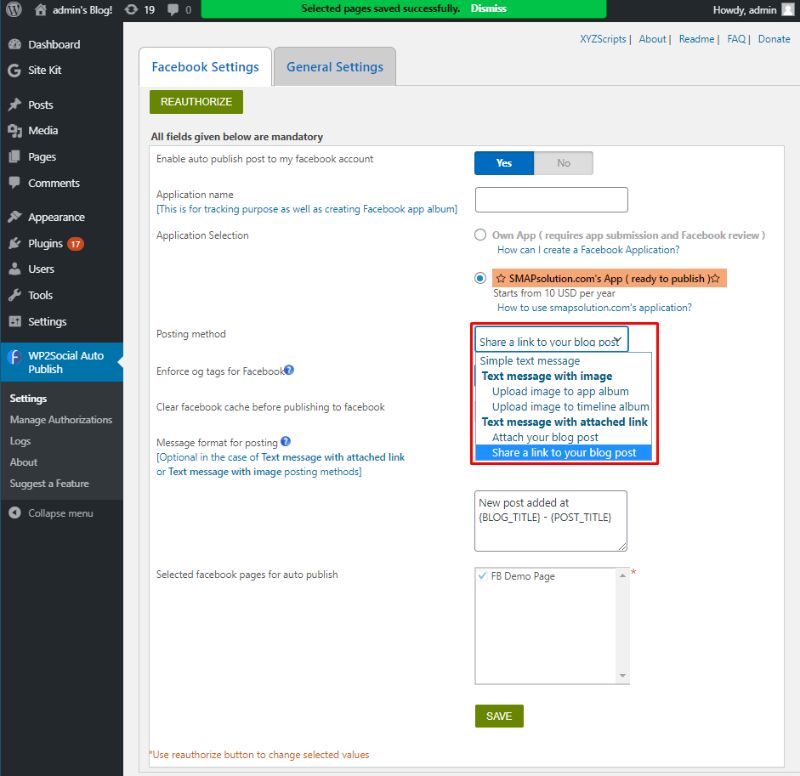Dismiss the saved successfully notice

tap(488, 9)
